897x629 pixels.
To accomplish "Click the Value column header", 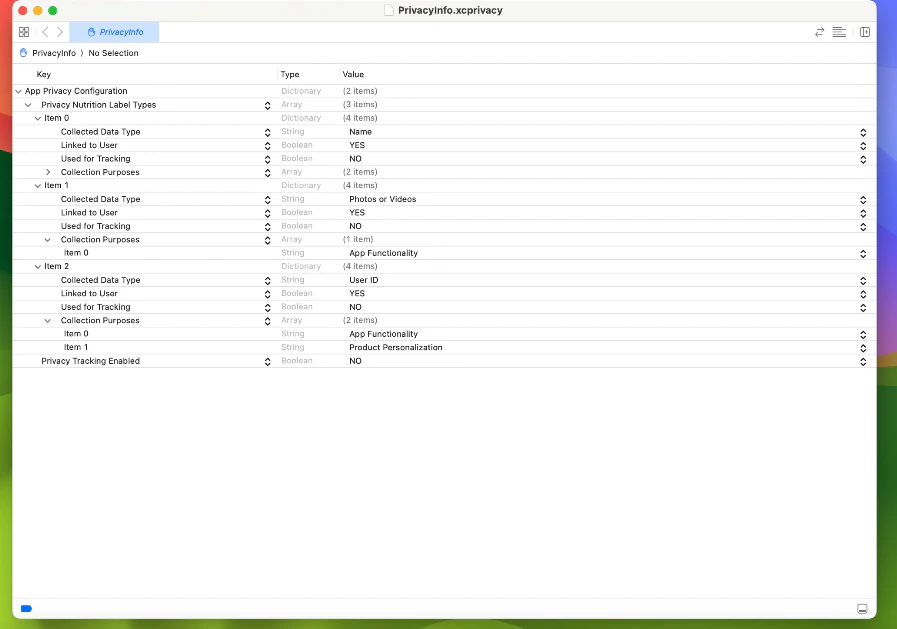I will 353,74.
